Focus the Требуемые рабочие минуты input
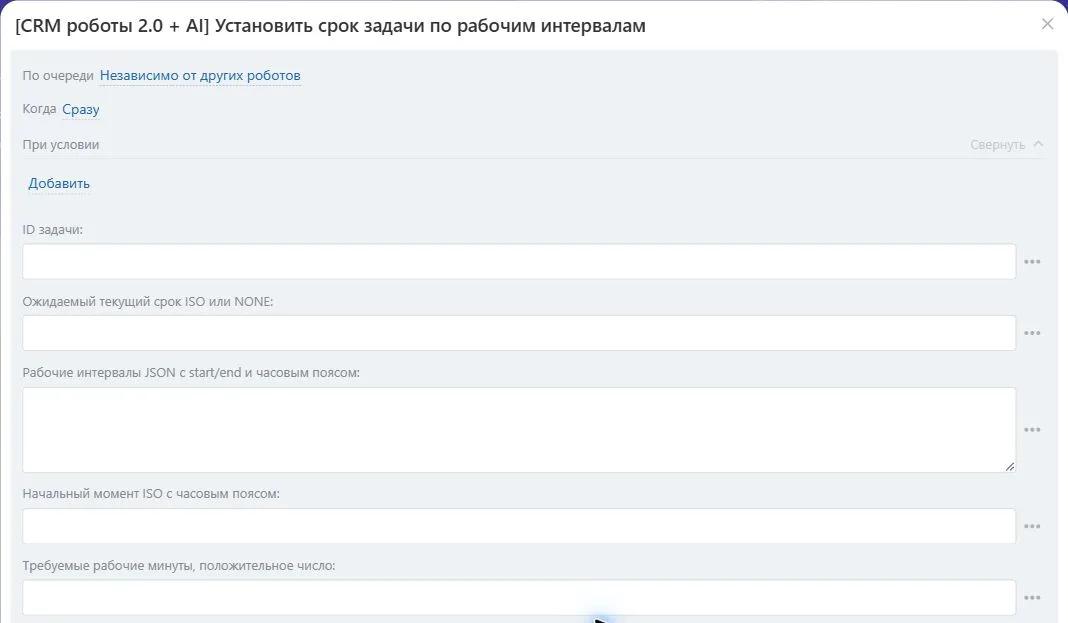Screen dimensions: 1068x623 click(x=519, y=597)
